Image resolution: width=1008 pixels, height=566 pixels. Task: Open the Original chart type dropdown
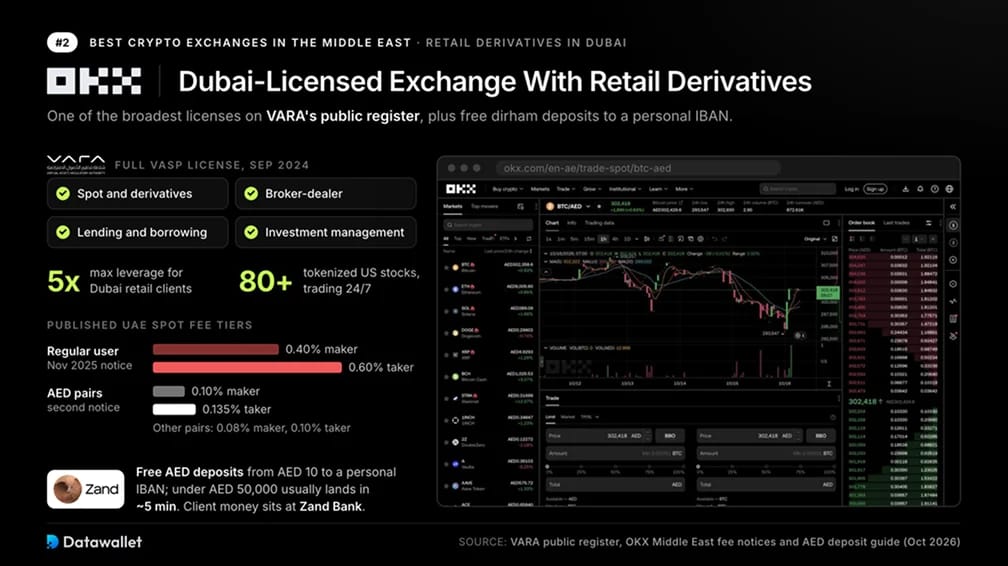click(815, 239)
